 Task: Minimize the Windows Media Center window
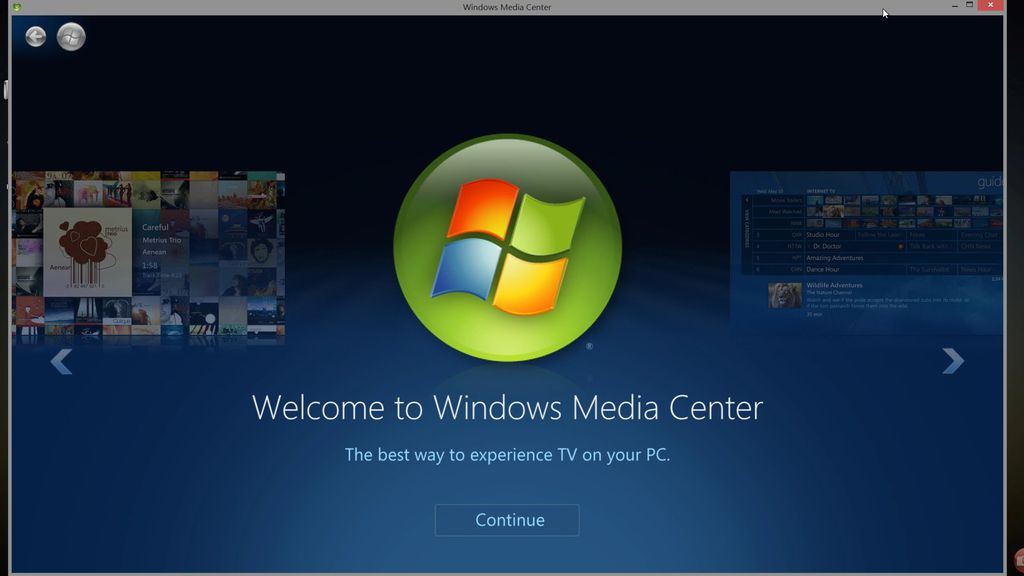(x=955, y=6)
